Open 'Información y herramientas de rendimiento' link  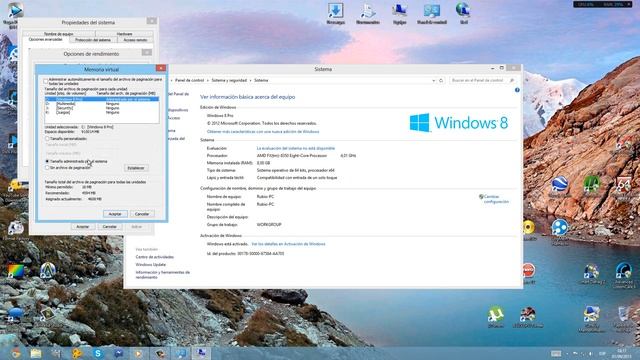pyautogui.click(x=162, y=275)
